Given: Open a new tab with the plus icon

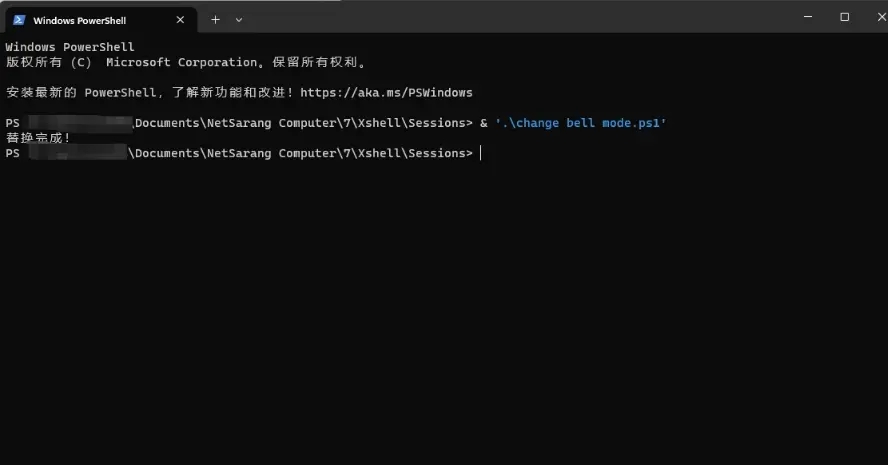Looking at the screenshot, I should click(215, 20).
